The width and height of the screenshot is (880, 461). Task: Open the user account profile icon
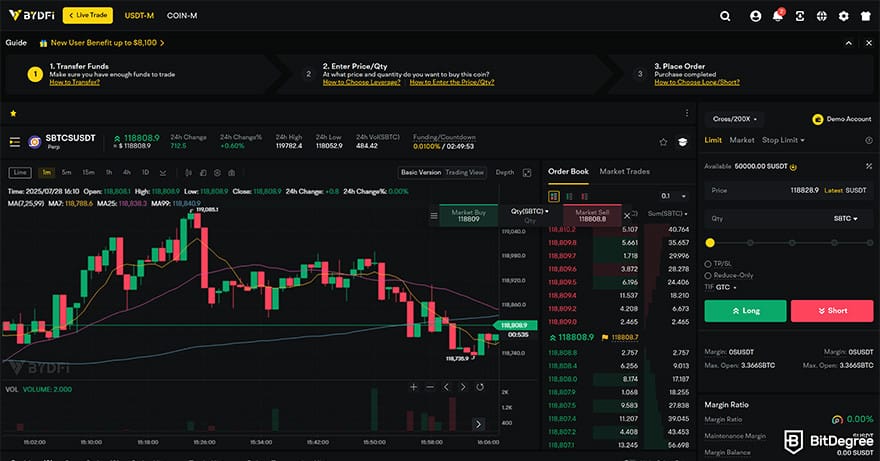coord(755,16)
